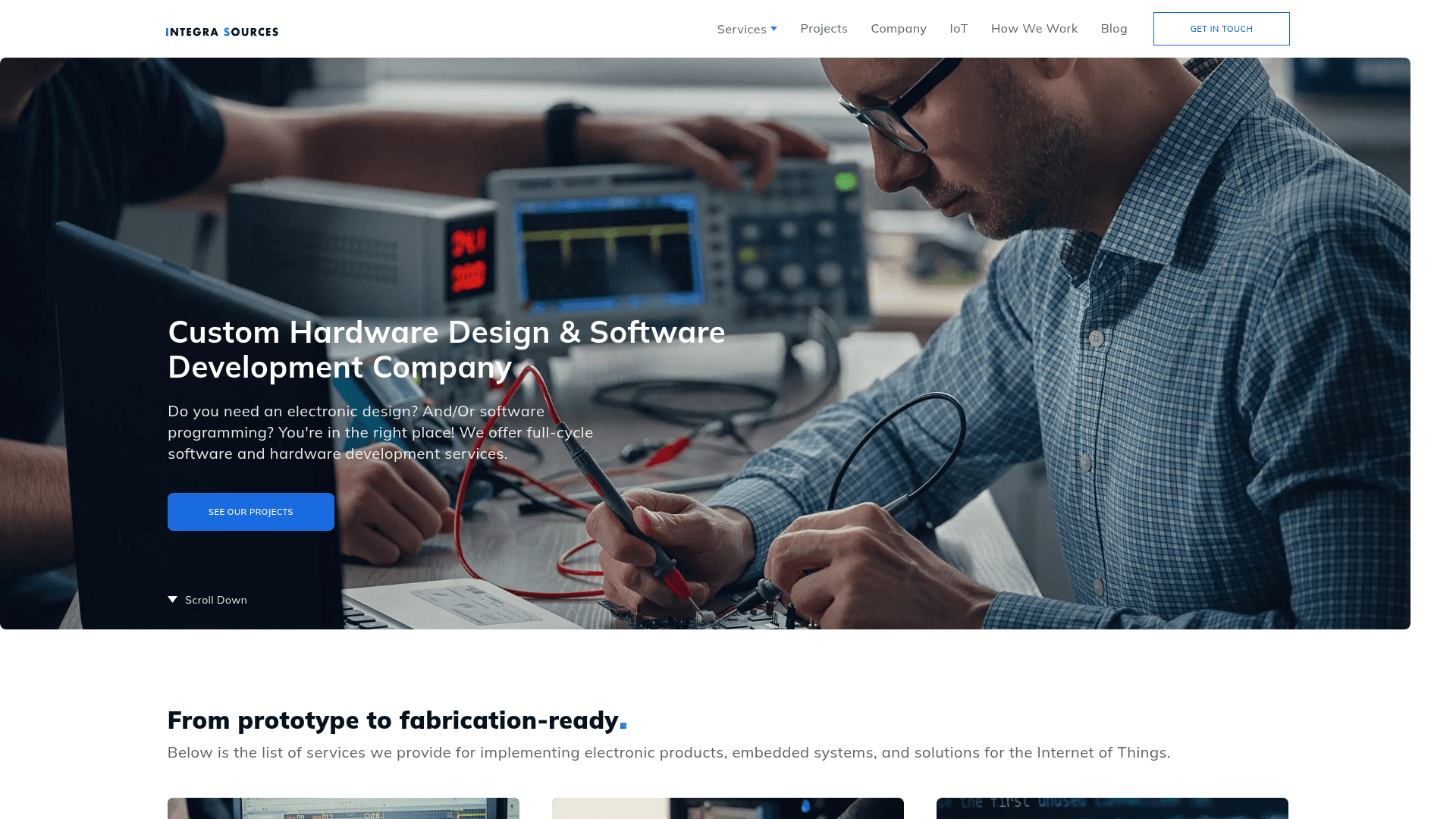Click the GET IN TOUCH button
The image size is (1456, 819).
(x=1221, y=28)
